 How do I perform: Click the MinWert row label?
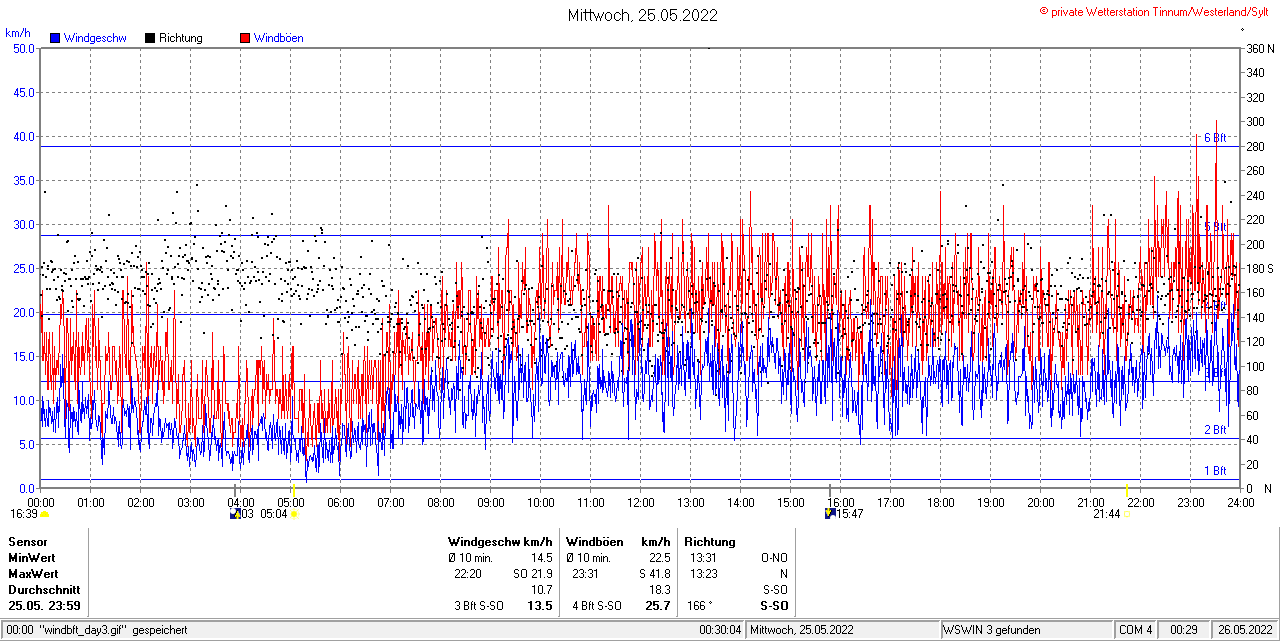[x=32, y=558]
